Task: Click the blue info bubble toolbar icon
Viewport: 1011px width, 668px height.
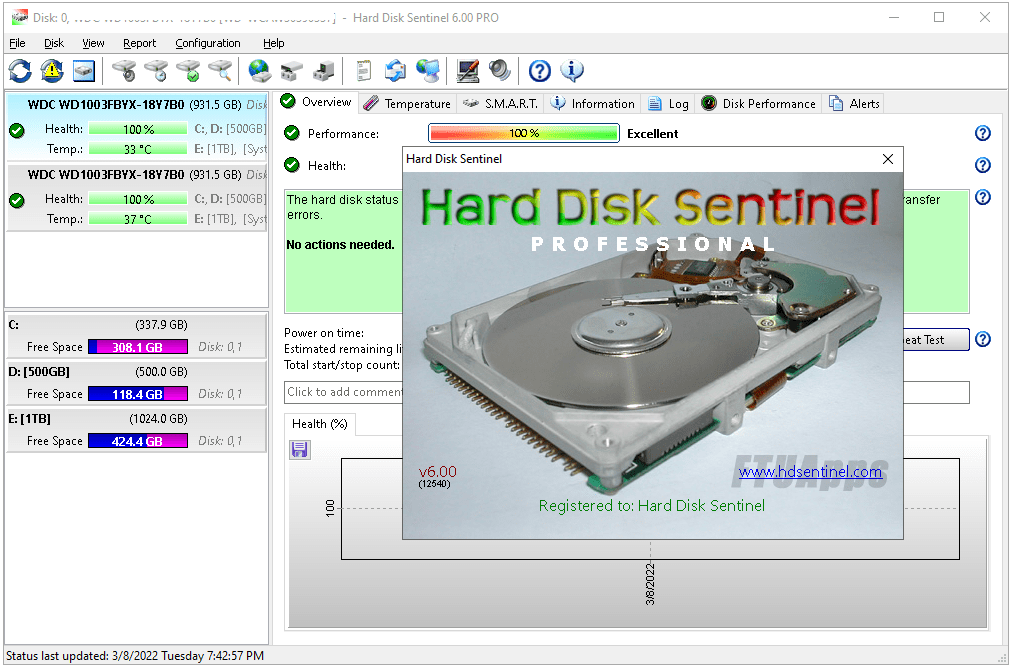Action: click(572, 71)
